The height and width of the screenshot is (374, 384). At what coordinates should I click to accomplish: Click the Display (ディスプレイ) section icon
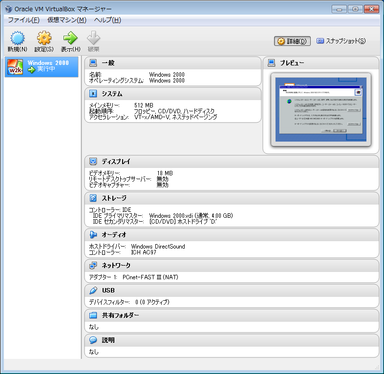[93, 161]
